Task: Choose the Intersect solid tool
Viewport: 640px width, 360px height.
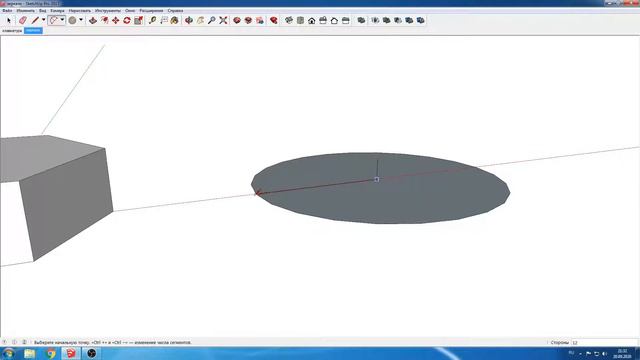Action: tap(375, 20)
